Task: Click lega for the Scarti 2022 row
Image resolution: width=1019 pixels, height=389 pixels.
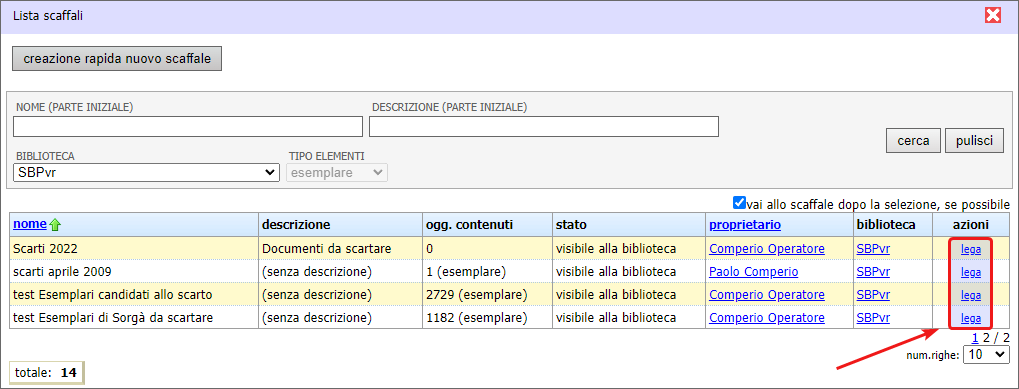Action: 971,249
